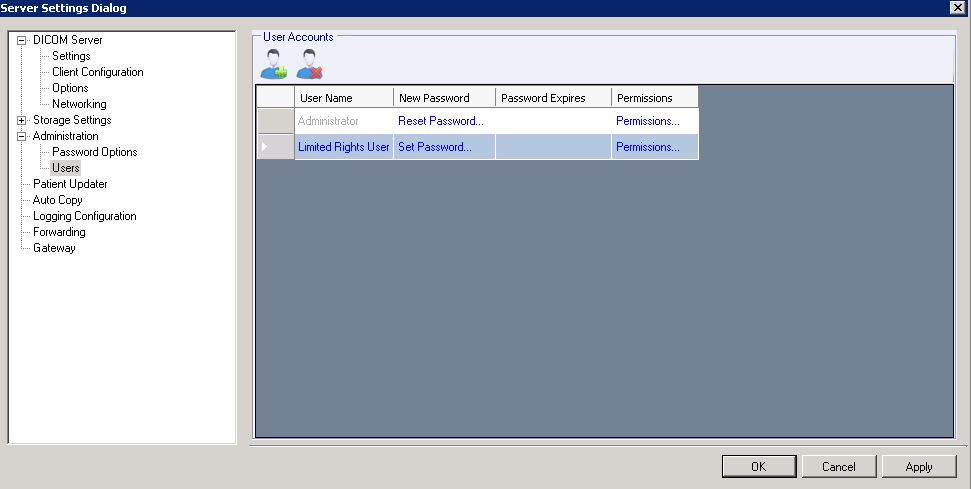Select the Administrator user name cell

(344, 121)
